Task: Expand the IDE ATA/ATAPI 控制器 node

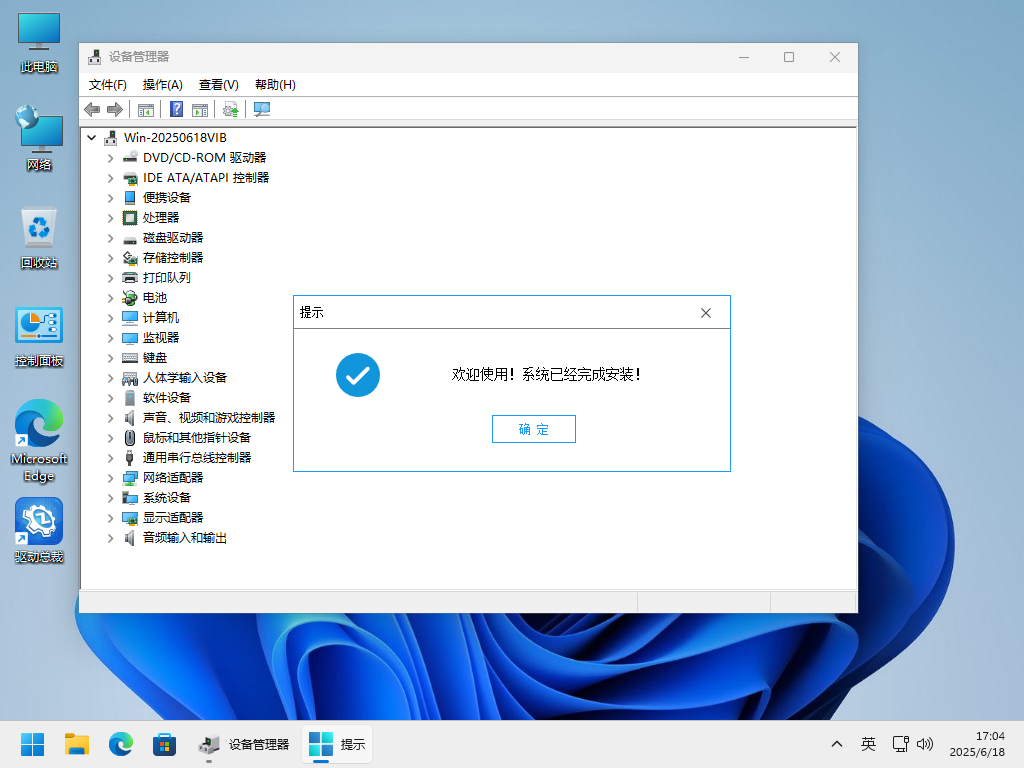Action: click(110, 178)
